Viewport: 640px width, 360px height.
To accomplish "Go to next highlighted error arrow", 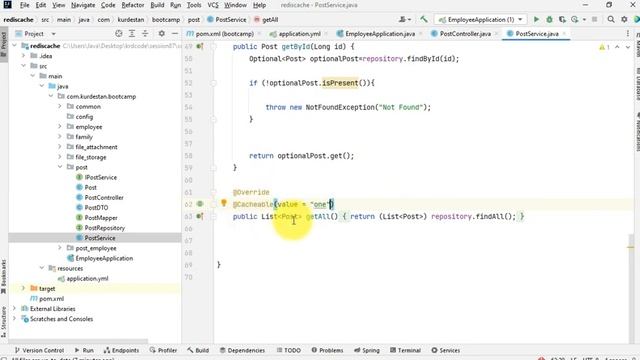I will [628, 47].
